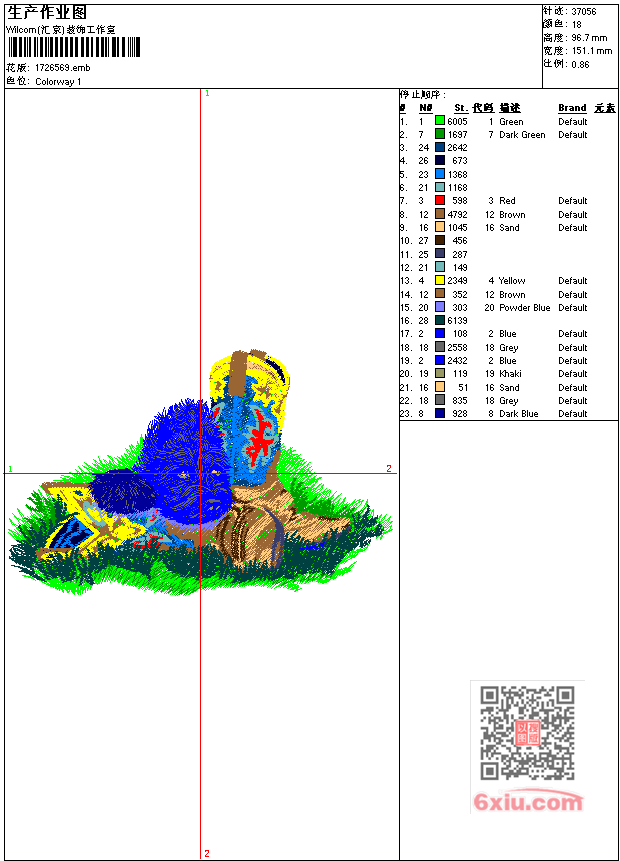Click the N# column header
The width and height of the screenshot is (620, 861).
coord(425,108)
